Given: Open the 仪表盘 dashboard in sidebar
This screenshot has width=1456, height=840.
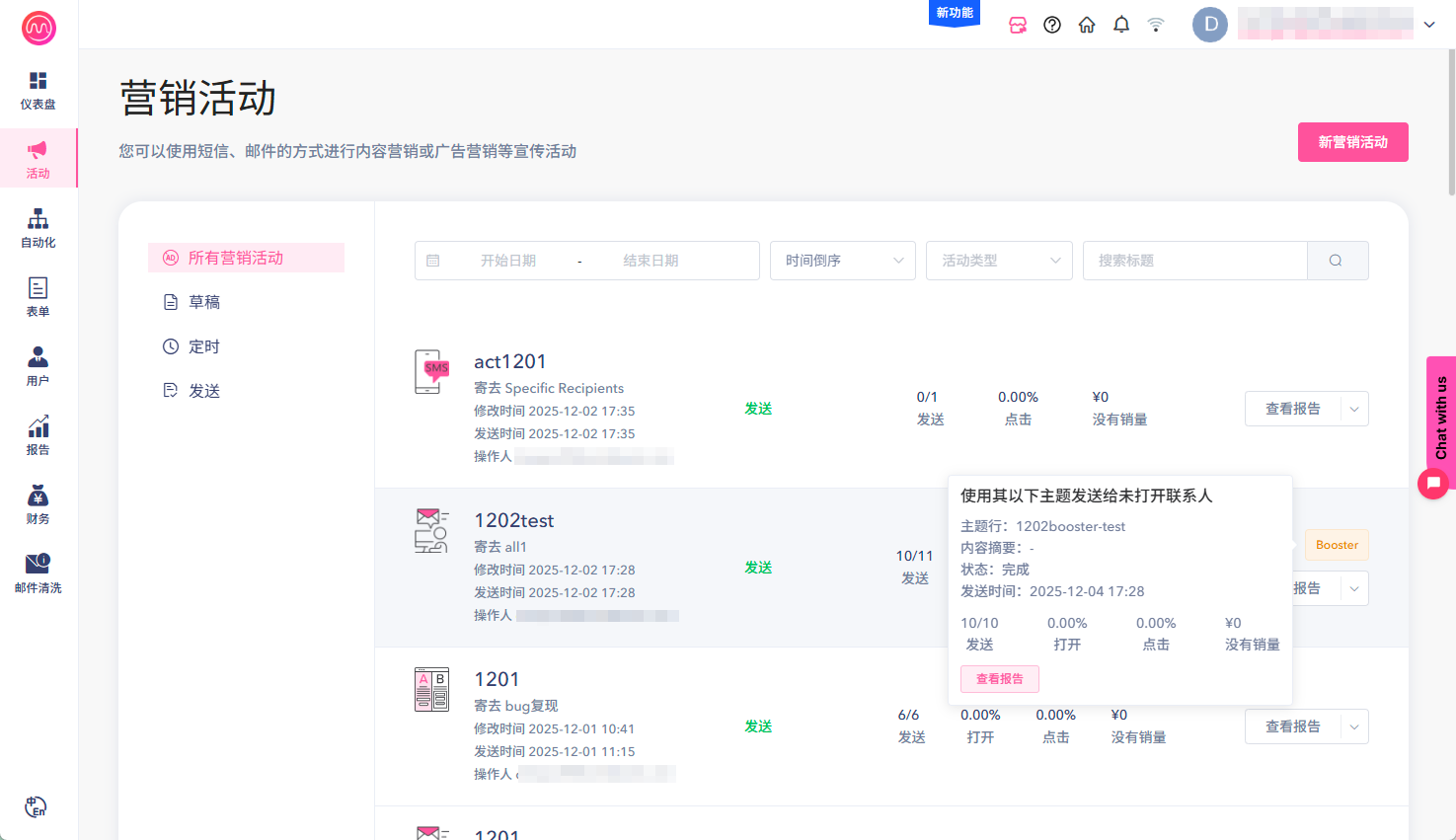Looking at the screenshot, I should (x=38, y=90).
